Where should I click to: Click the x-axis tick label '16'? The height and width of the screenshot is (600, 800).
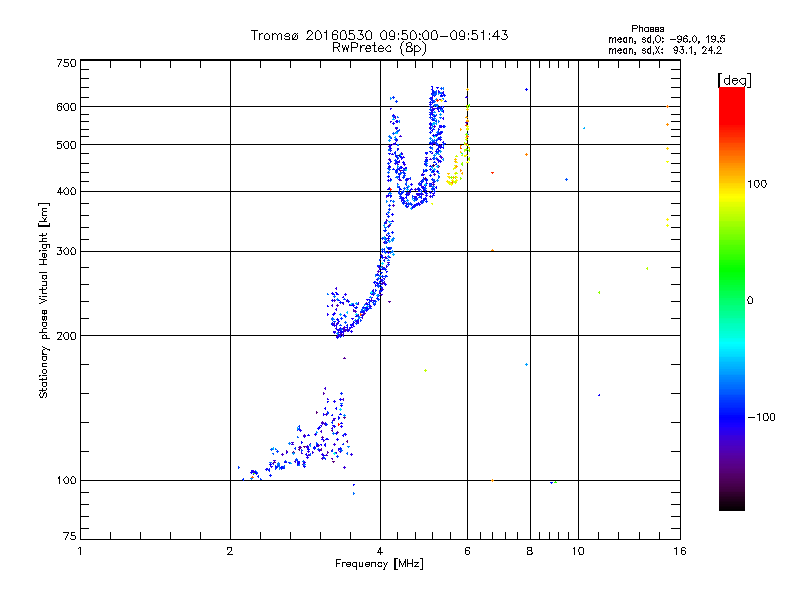click(x=680, y=551)
